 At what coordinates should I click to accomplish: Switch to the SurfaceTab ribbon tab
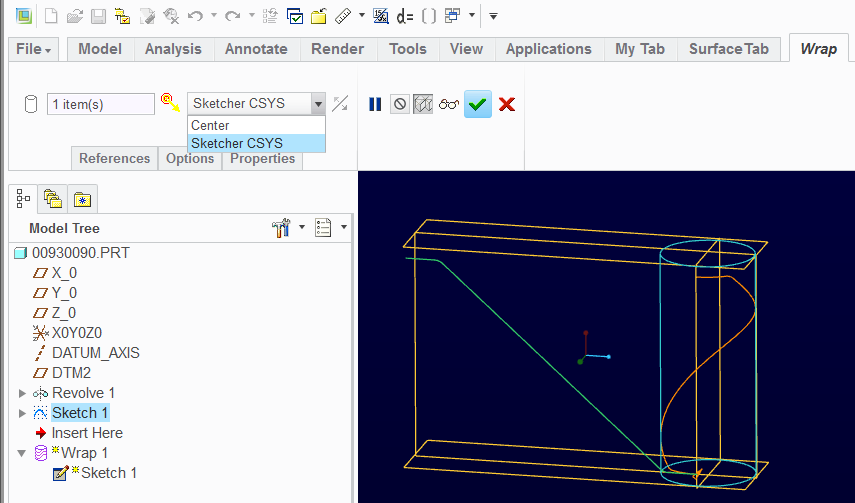tap(729, 49)
